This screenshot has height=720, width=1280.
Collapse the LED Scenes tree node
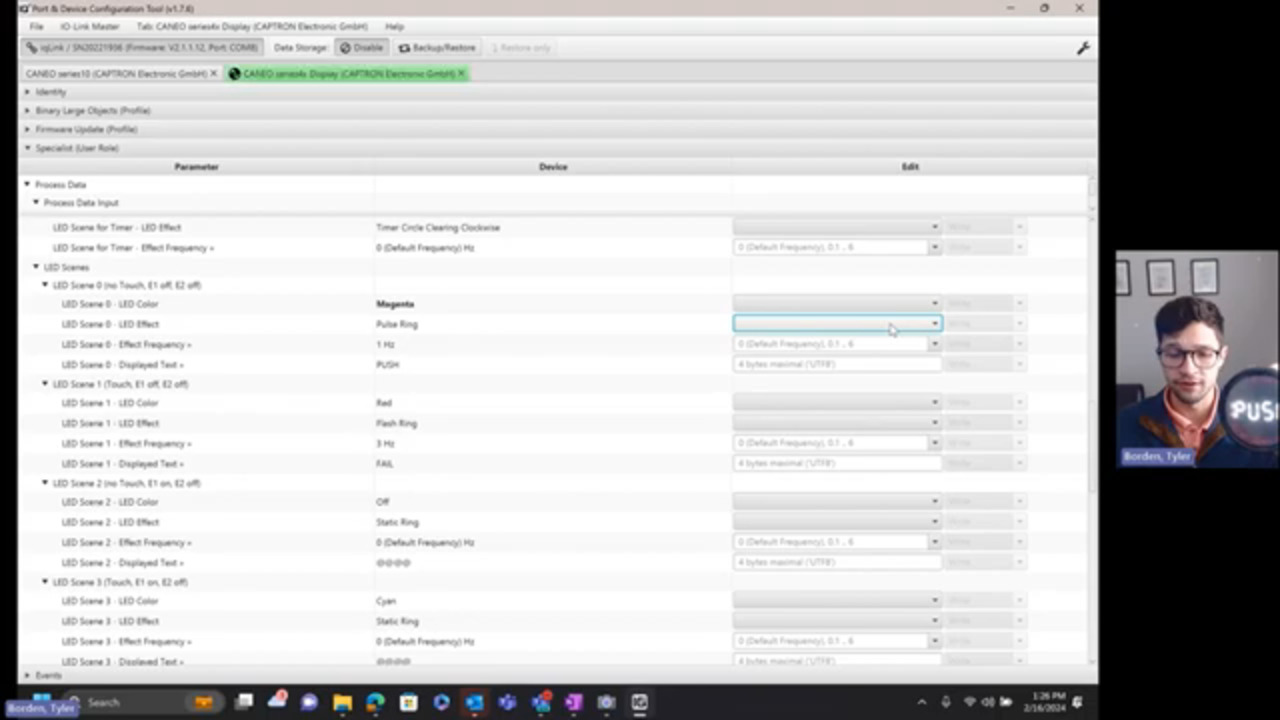(36, 267)
